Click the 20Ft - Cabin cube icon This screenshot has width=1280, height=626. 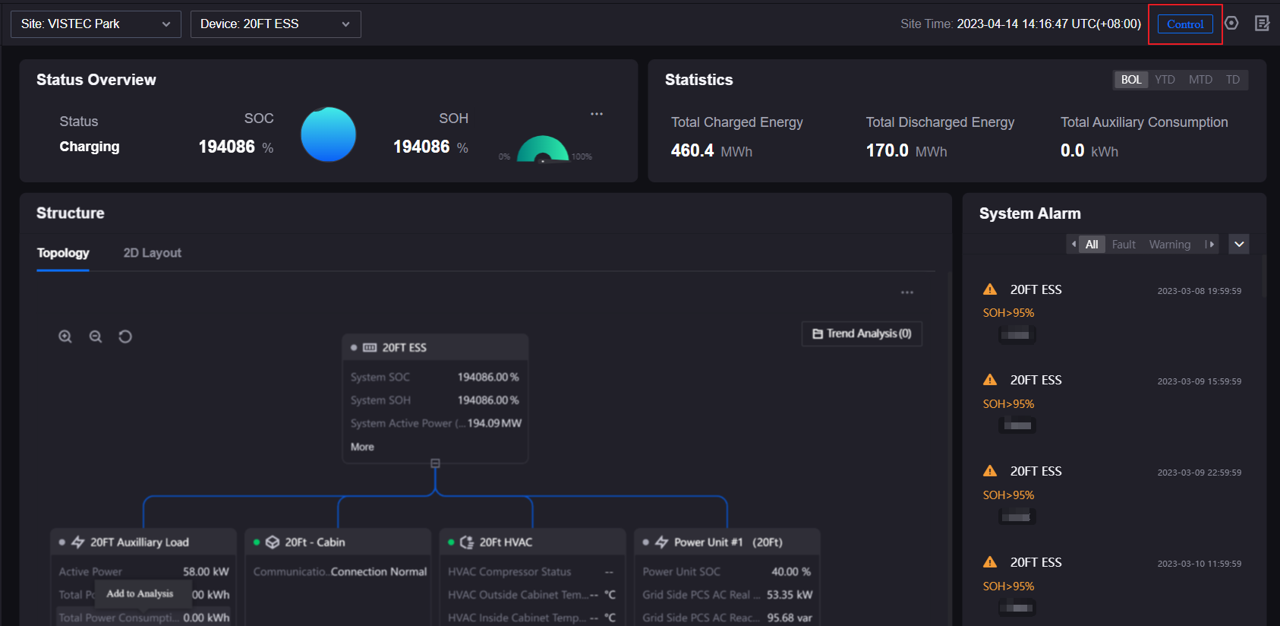(x=272, y=542)
